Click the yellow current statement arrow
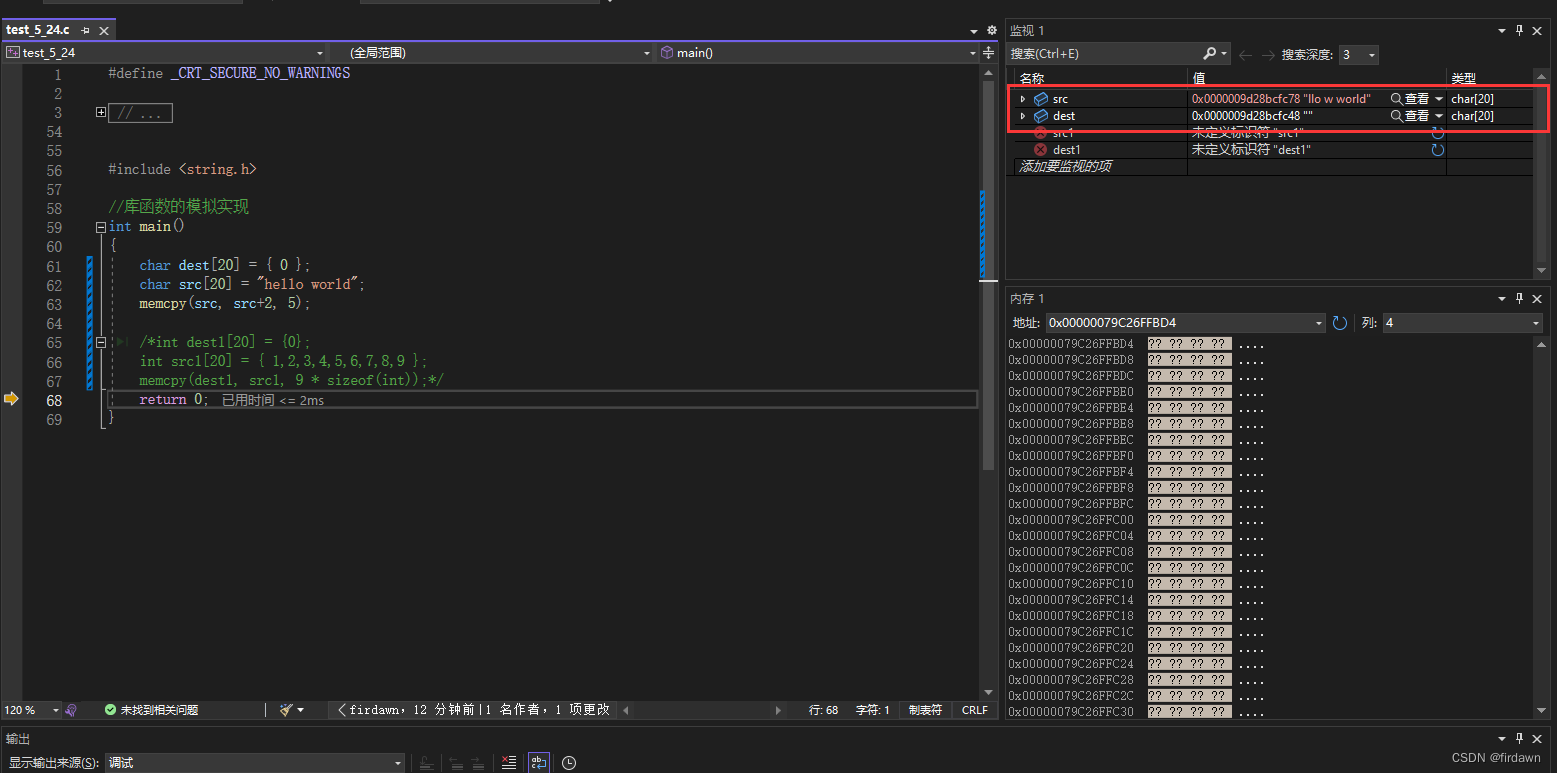The image size is (1557, 773). [x=11, y=399]
